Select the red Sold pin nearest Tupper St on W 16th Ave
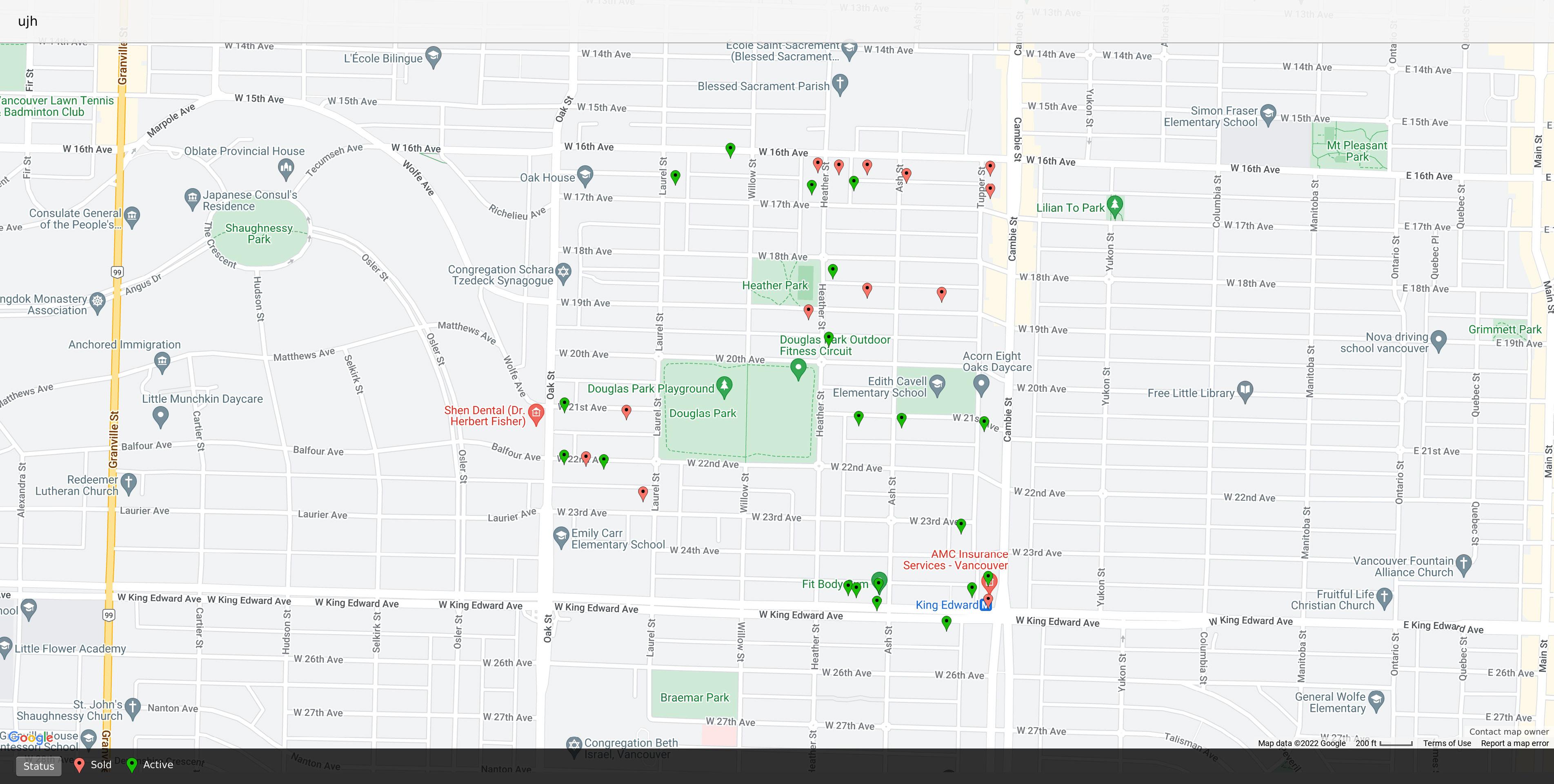This screenshot has width=1554, height=784. pyautogui.click(x=990, y=167)
